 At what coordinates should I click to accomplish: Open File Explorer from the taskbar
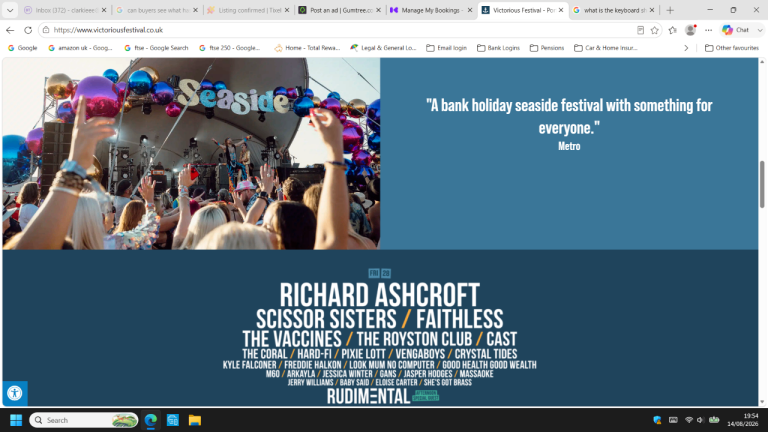tap(195, 420)
